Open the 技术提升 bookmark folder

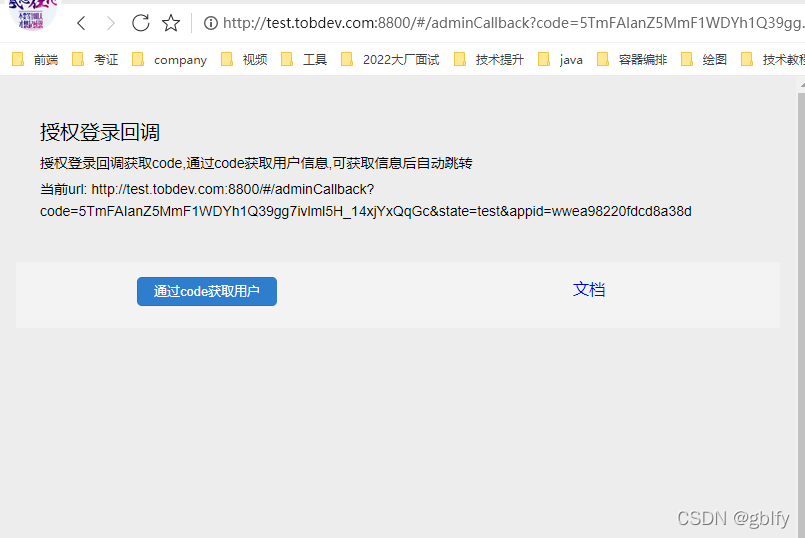[489, 60]
